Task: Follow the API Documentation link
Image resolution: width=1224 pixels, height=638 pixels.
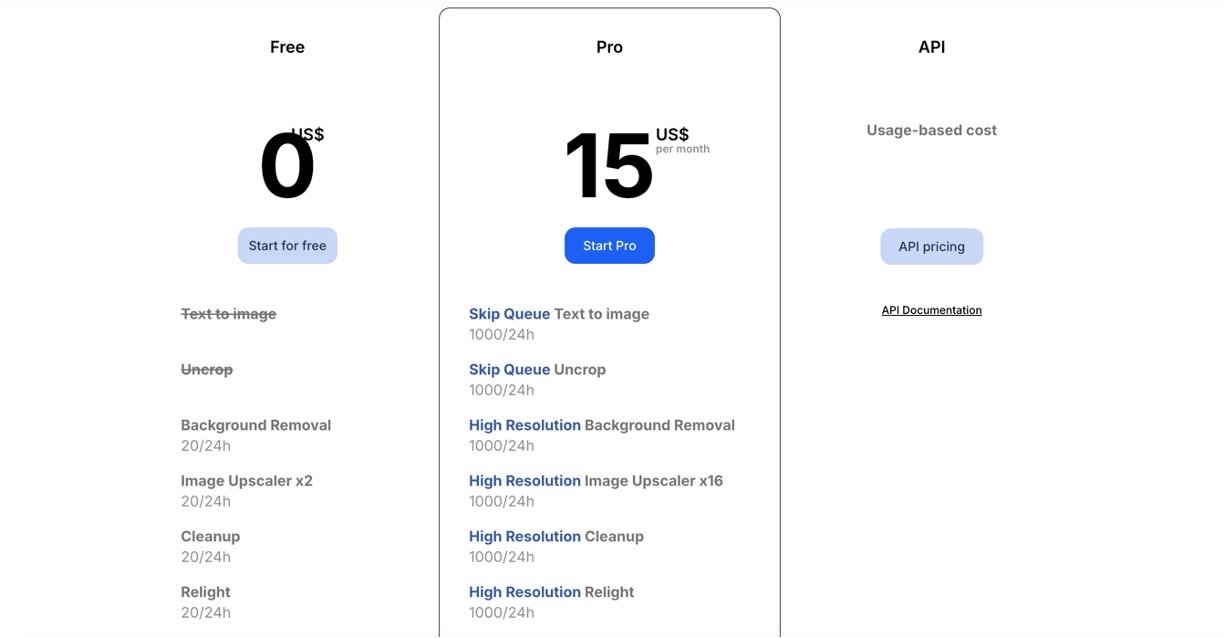Action: [x=931, y=310]
